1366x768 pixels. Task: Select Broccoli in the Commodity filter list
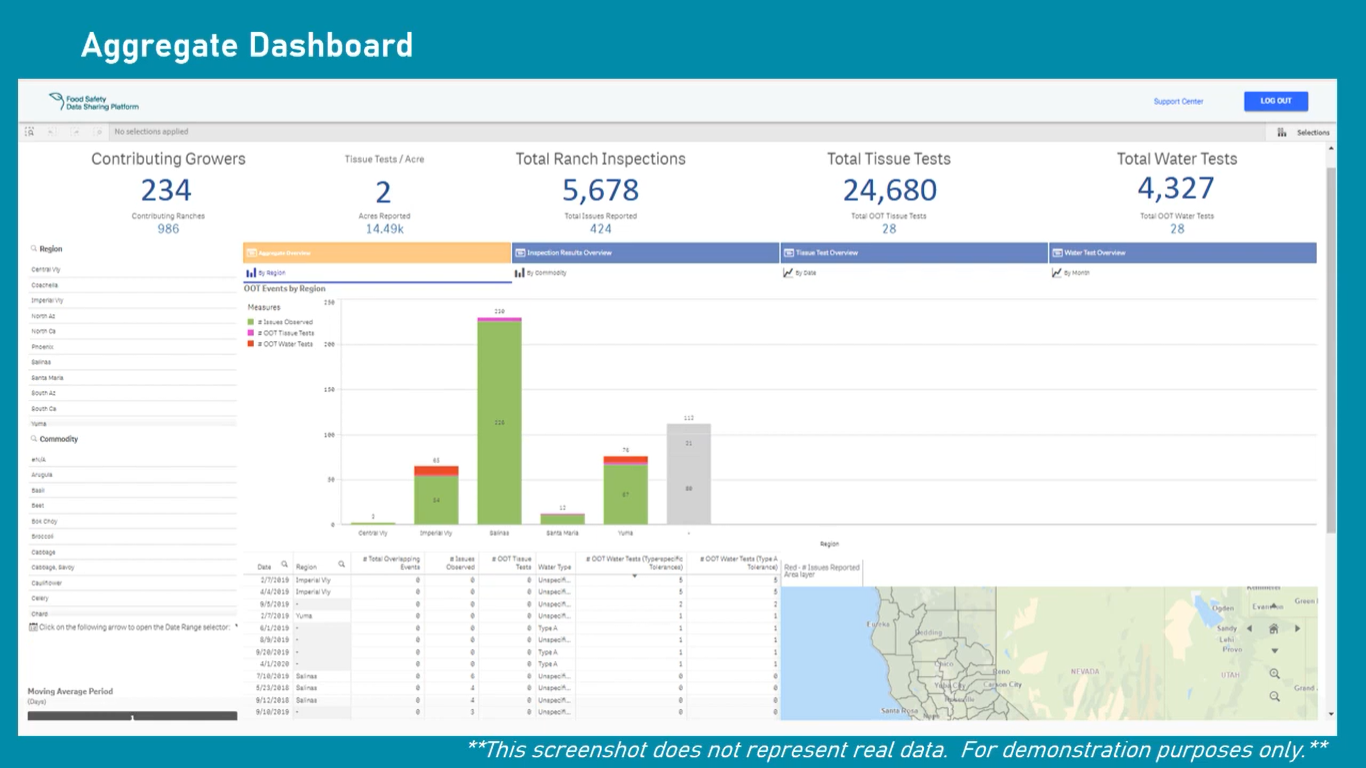click(x=43, y=537)
